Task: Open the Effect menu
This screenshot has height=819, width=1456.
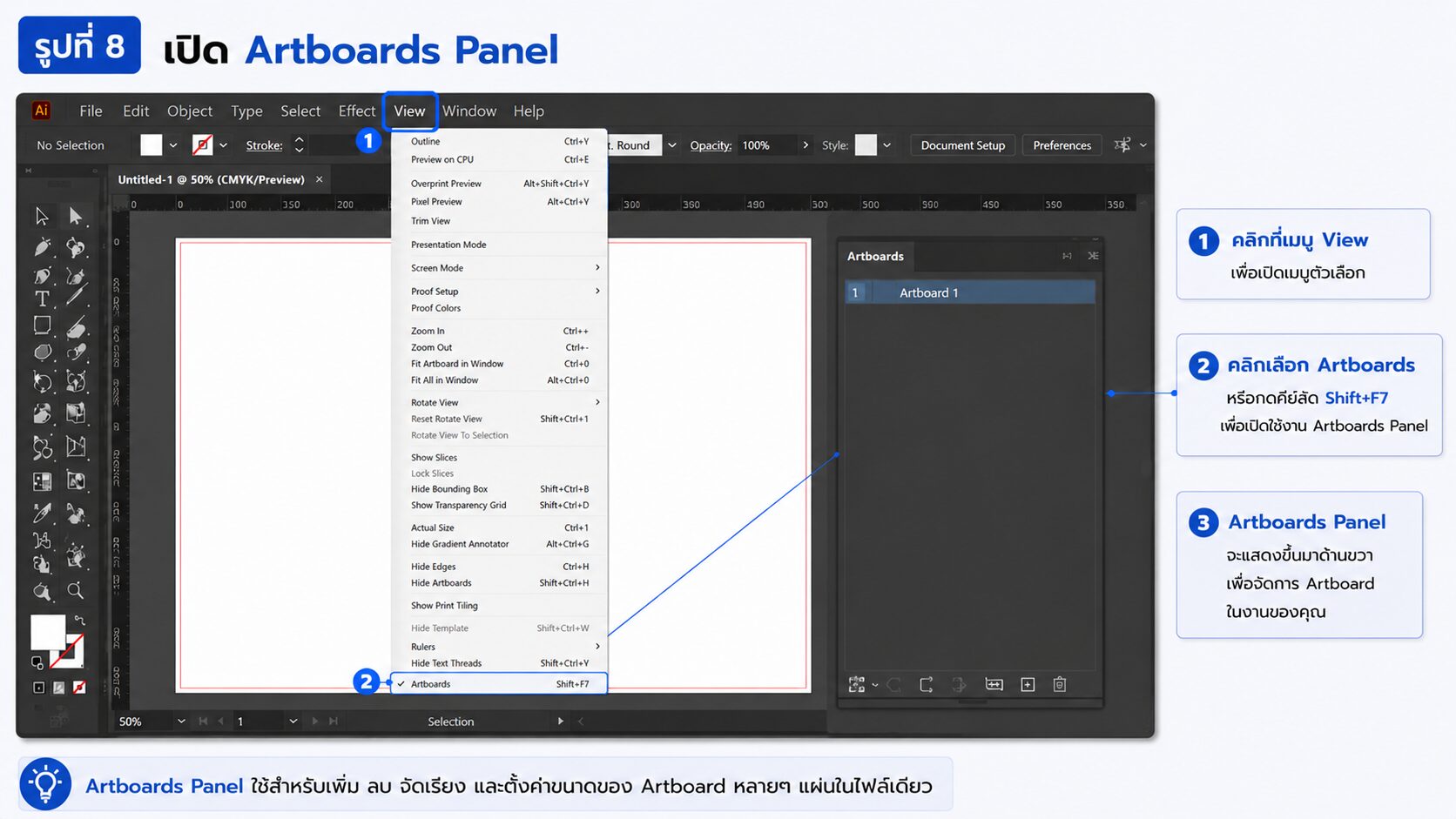Action: (357, 111)
